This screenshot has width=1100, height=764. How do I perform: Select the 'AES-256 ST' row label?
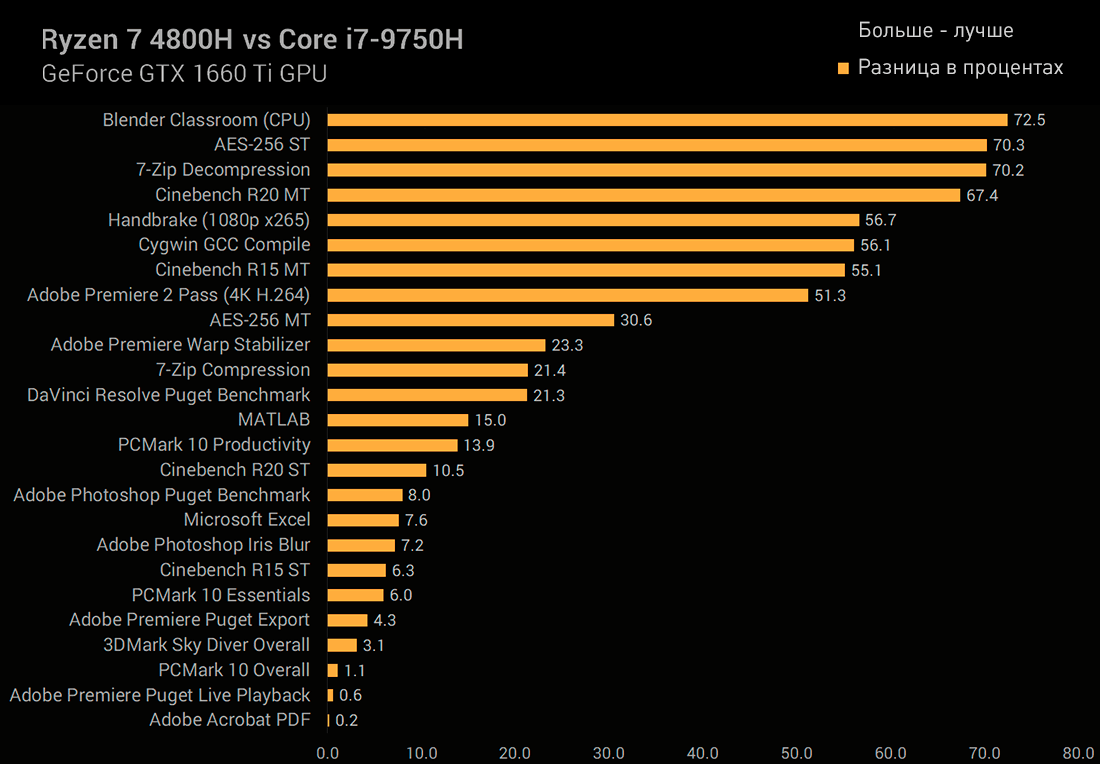262,145
